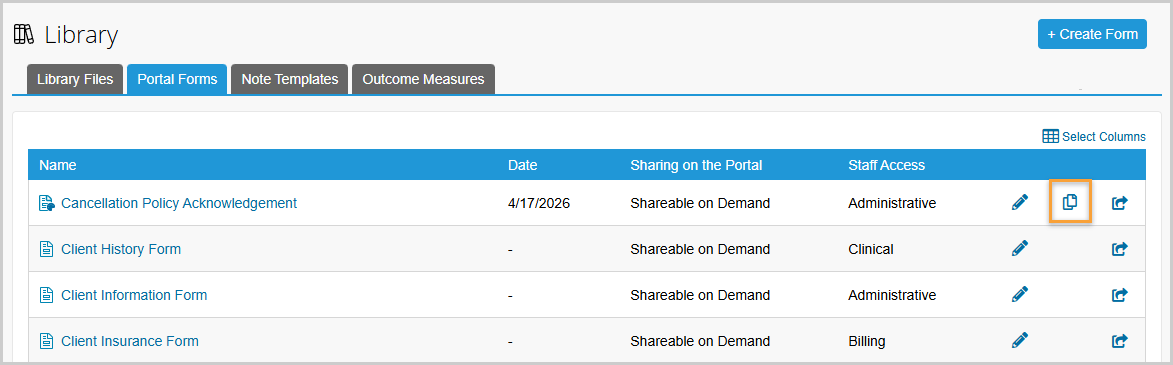Screen dimensions: 1173x365
Task: Click Shareable on Demand in Cancellation Policy row
Action: 699,203
